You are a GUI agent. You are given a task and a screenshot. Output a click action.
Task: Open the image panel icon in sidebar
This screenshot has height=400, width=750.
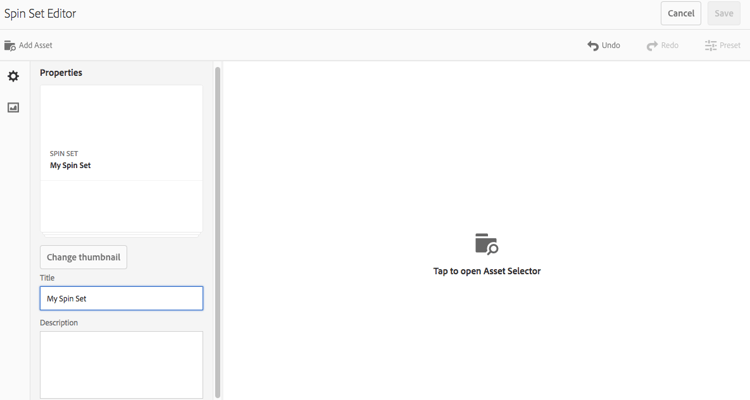point(13,108)
